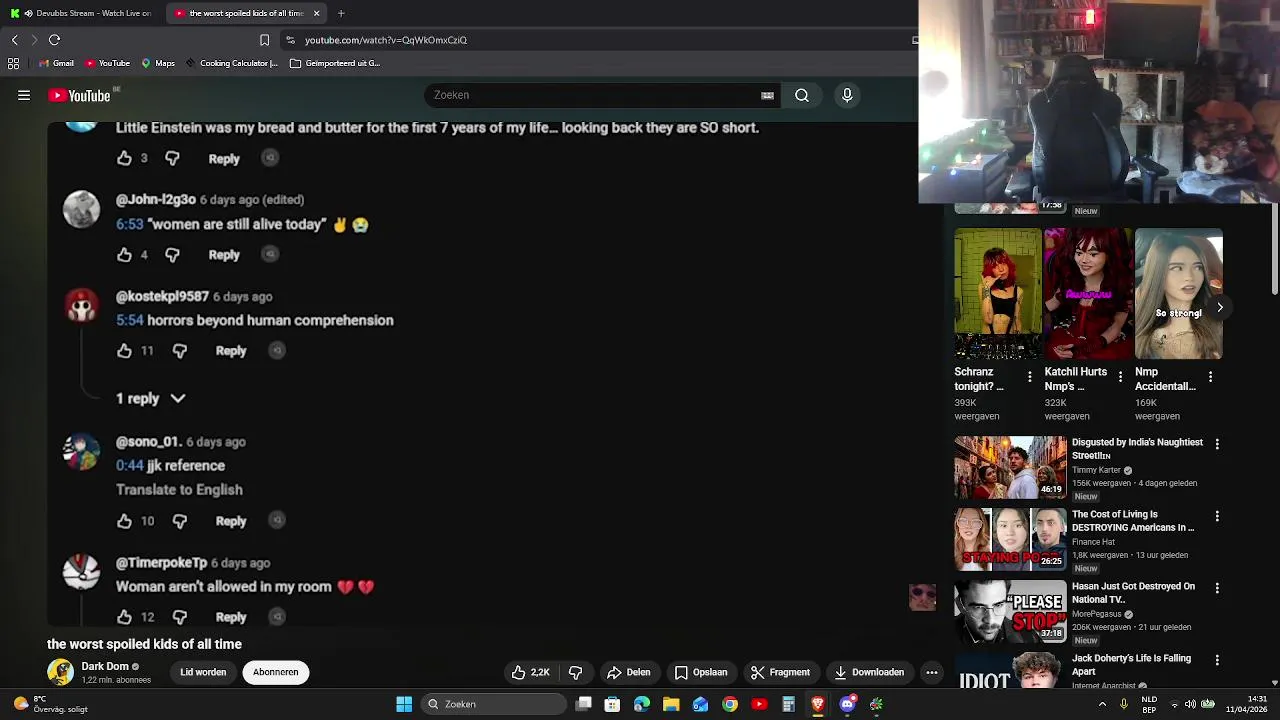
Task: Jump to timestamp 5:54
Action: pos(130,321)
